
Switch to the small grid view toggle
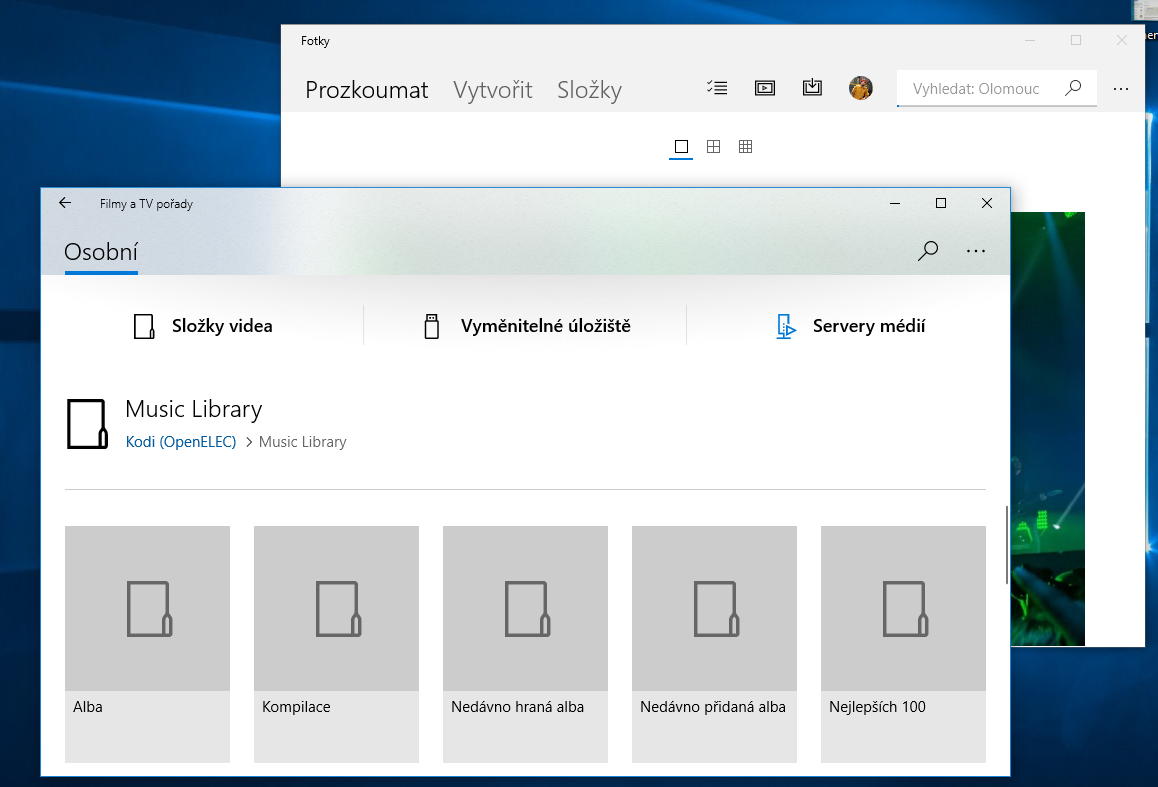click(745, 147)
